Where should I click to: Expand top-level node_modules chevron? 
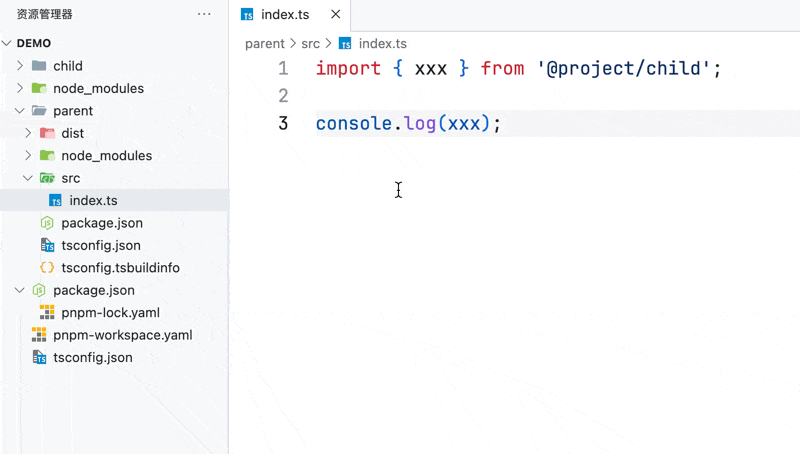point(20,88)
